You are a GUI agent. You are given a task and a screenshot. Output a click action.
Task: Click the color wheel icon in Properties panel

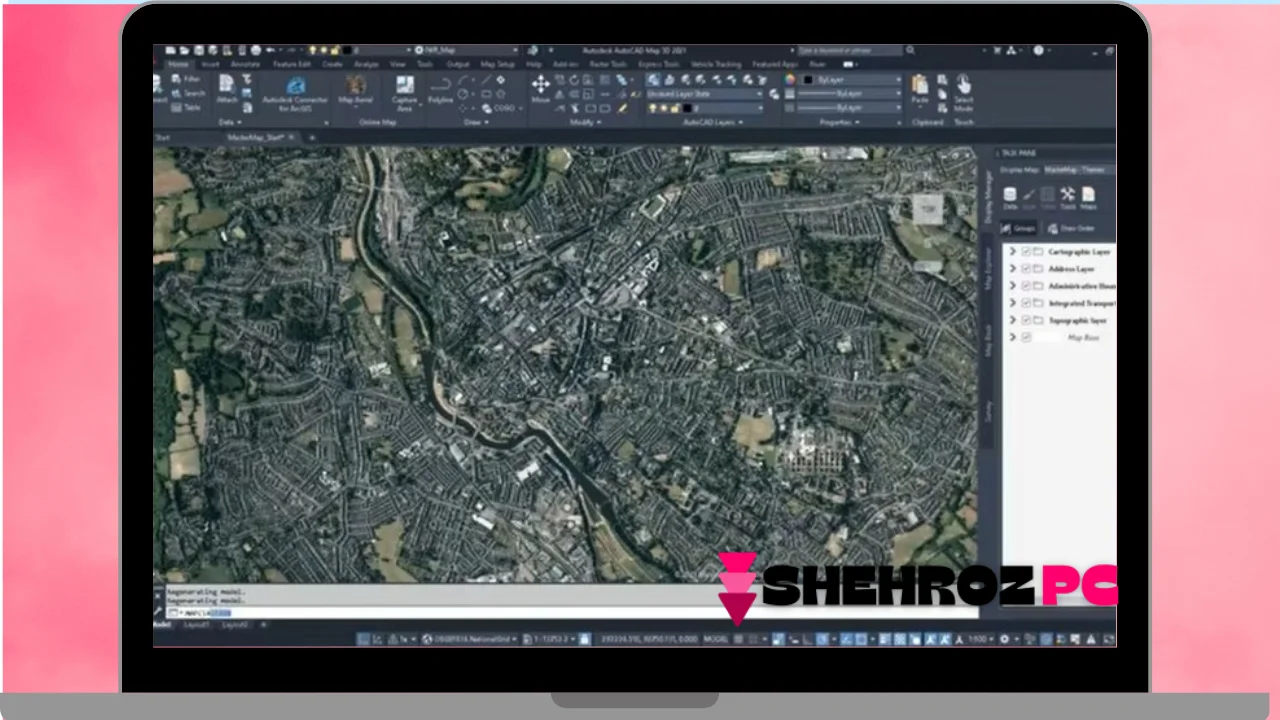[790, 79]
